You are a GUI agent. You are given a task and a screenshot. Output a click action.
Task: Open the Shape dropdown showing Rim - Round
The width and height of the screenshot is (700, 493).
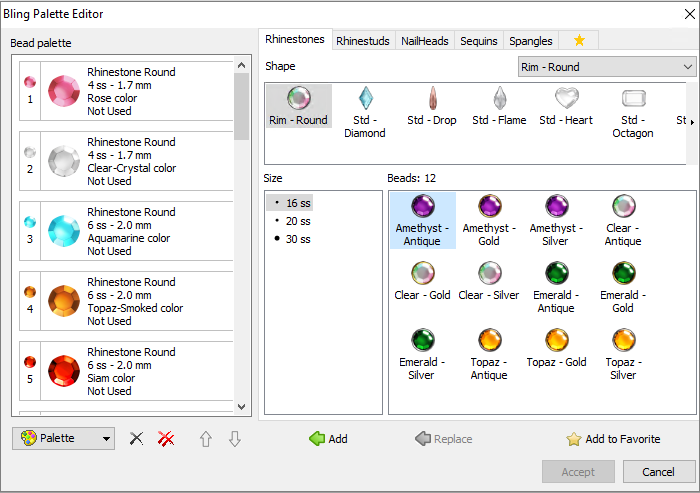tap(607, 67)
